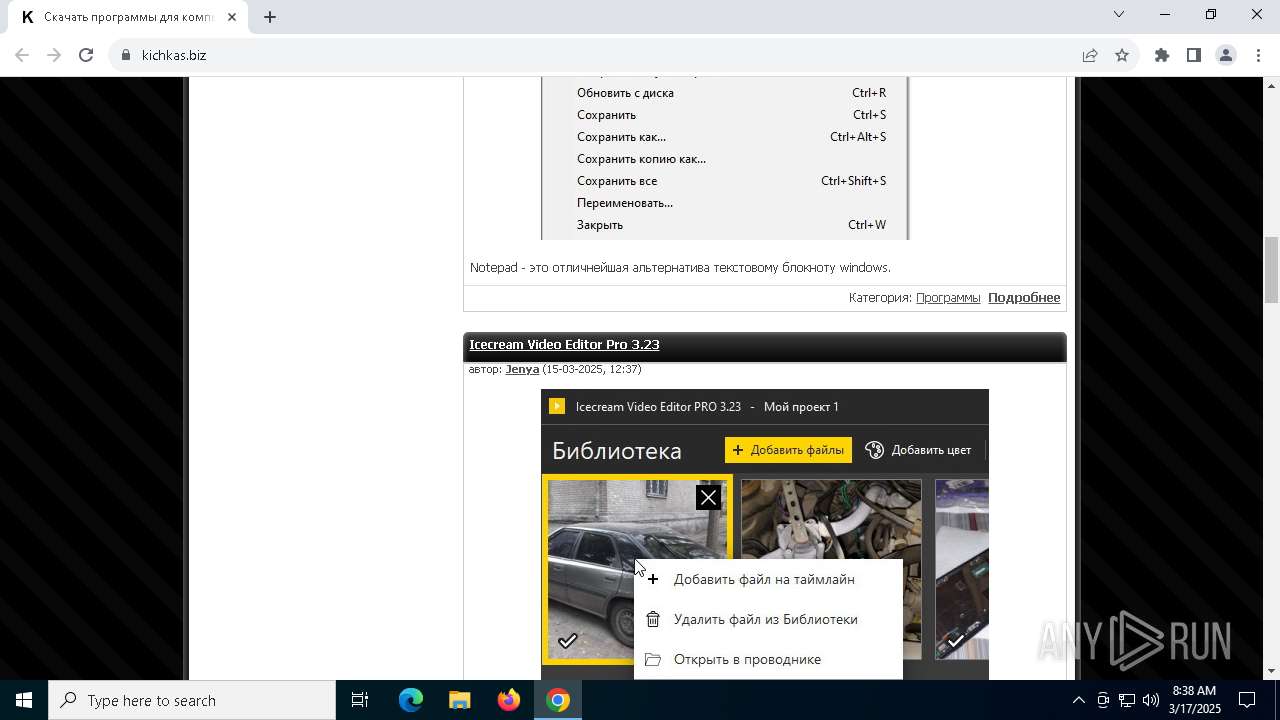
Task: Click the address bar with kichkas.biz
Action: click(x=590, y=55)
